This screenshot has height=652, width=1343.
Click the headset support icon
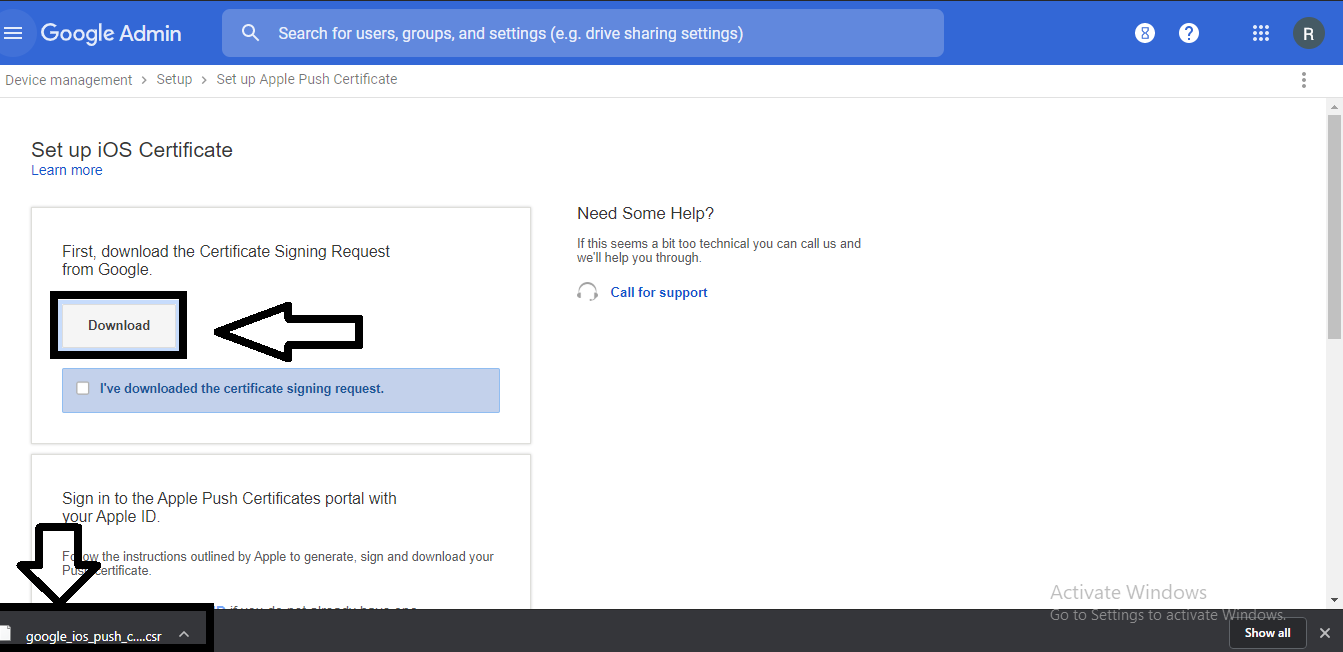tap(587, 292)
